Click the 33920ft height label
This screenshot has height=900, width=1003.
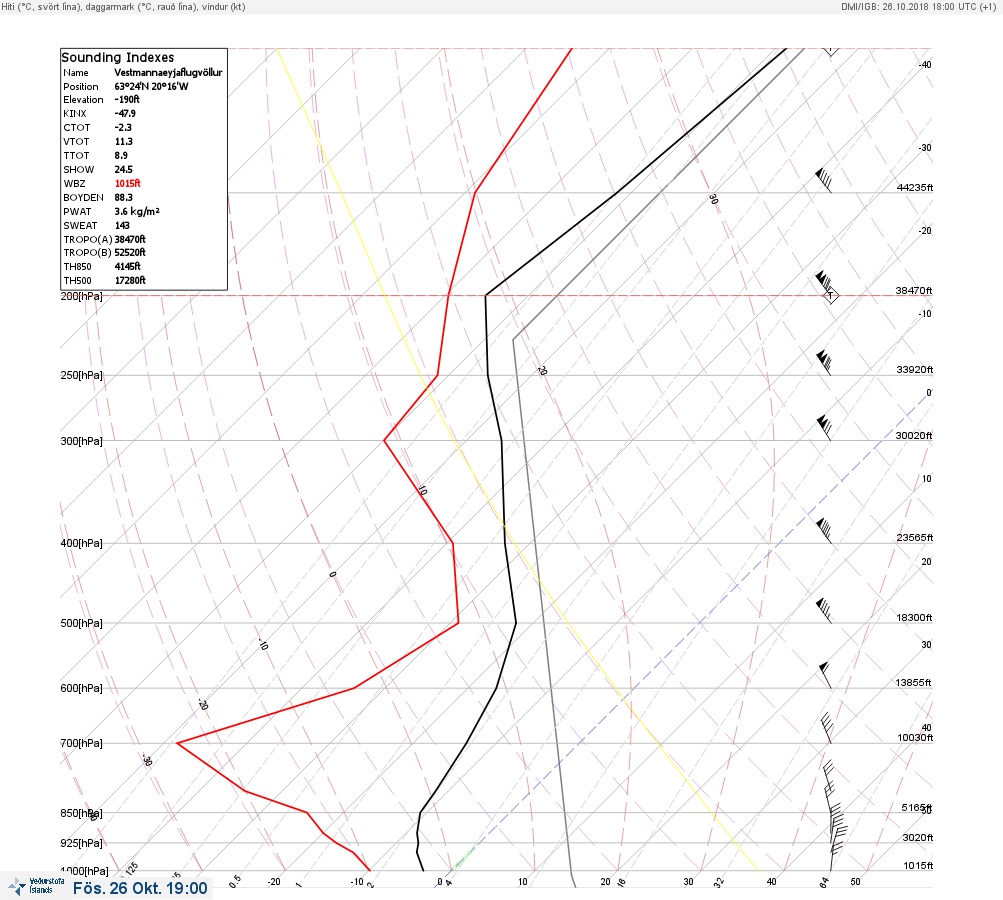click(x=915, y=370)
